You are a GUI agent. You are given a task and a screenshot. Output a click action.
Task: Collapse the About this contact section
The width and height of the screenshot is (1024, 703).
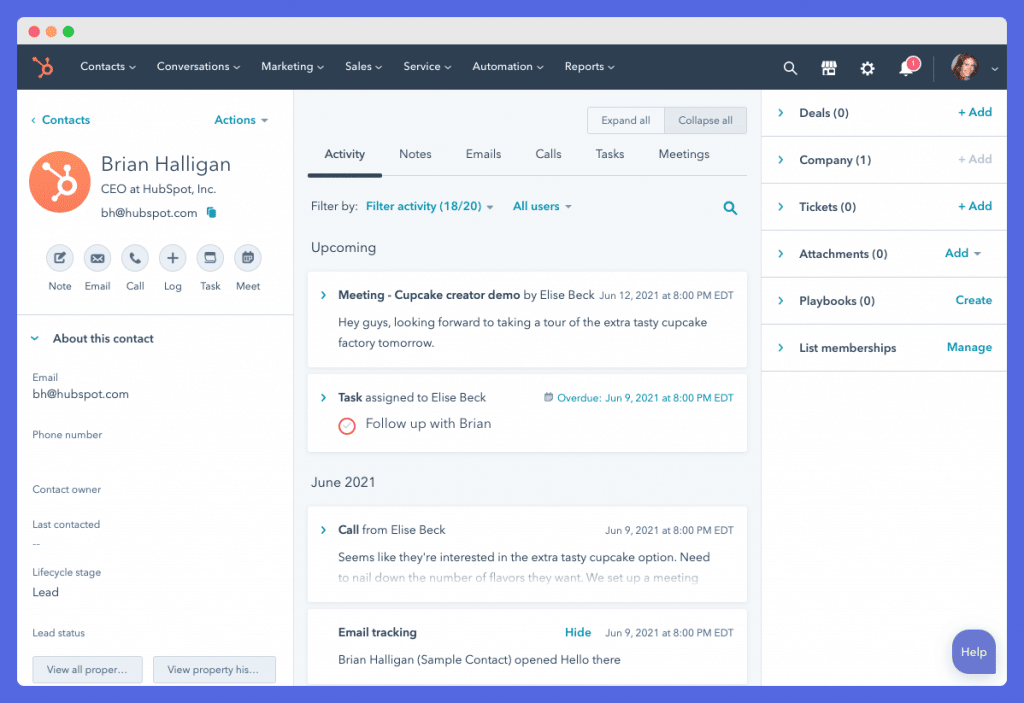point(35,338)
